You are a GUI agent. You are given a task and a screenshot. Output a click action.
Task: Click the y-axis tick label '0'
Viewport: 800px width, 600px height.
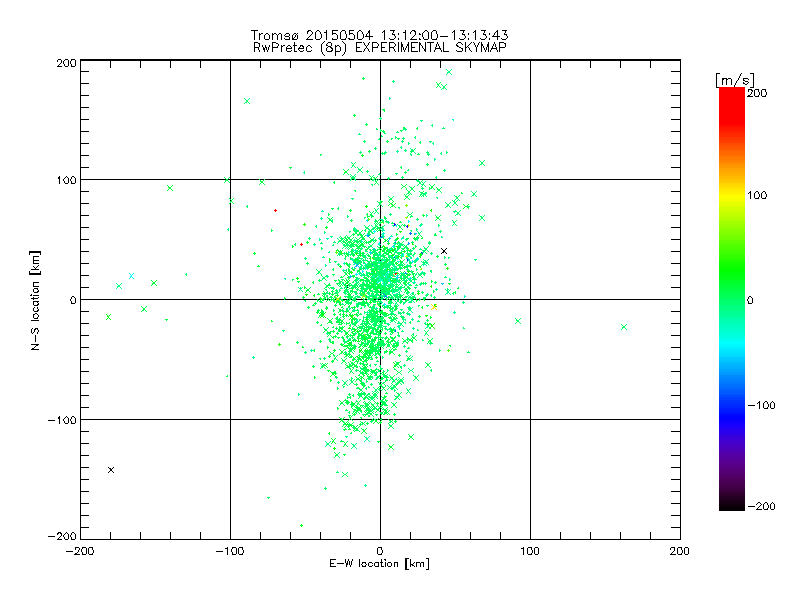73,300
